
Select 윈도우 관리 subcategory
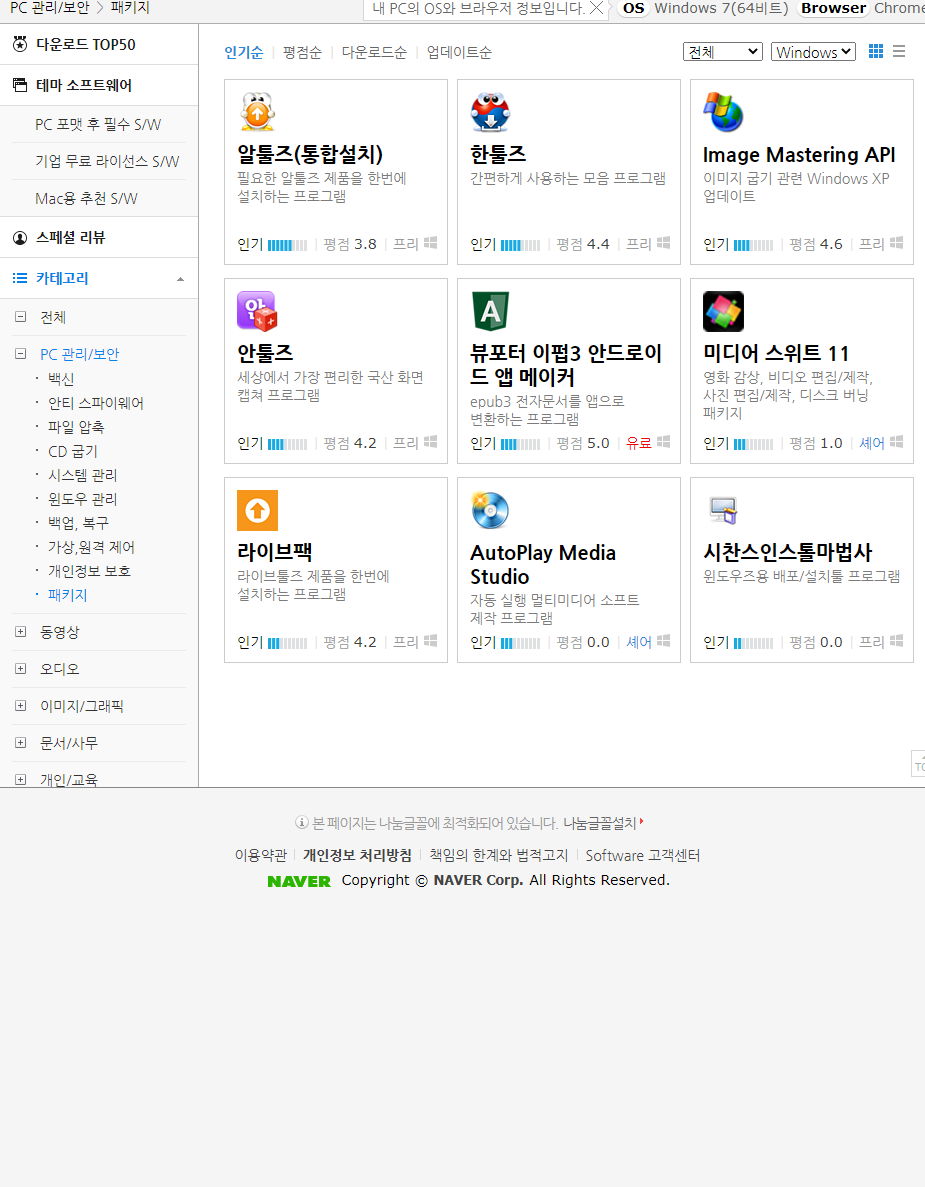click(83, 499)
